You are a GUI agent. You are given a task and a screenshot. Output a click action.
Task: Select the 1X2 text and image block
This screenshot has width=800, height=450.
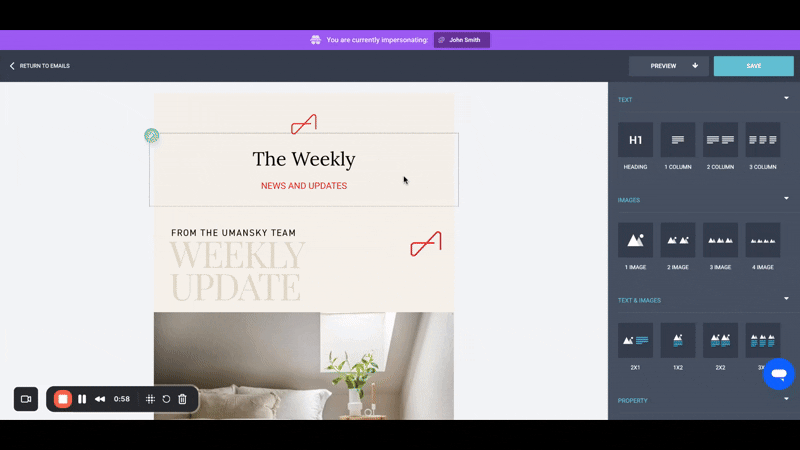click(678, 340)
